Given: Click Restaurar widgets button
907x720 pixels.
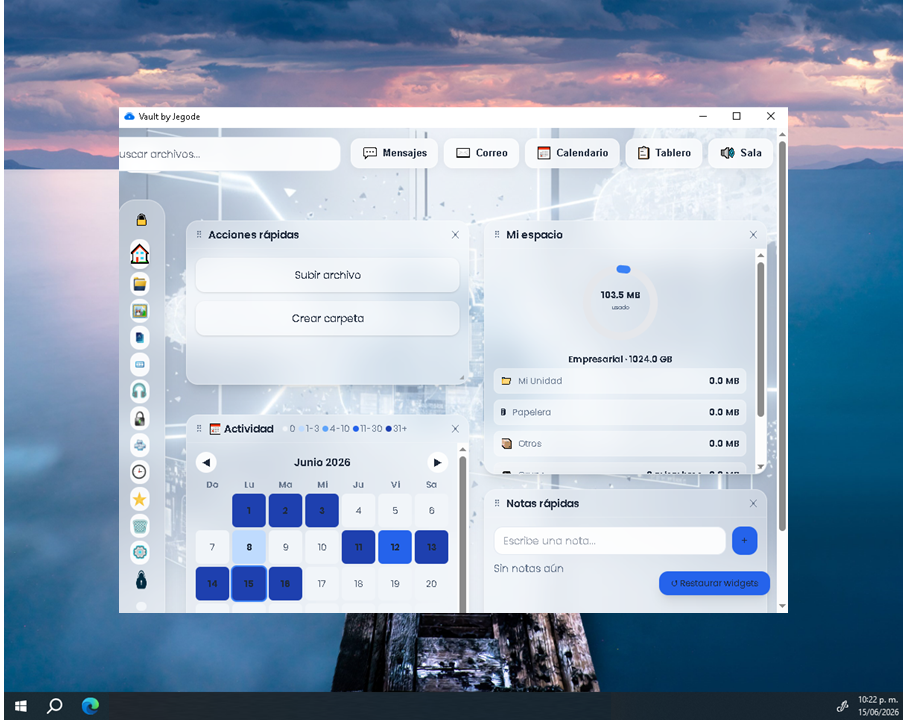Looking at the screenshot, I should tap(714, 583).
